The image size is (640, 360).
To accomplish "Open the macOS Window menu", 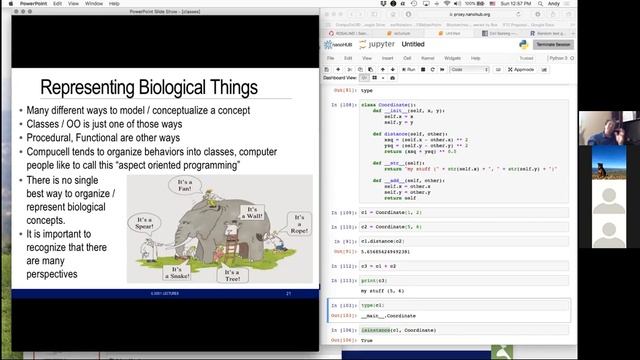I will [x=93, y=3].
